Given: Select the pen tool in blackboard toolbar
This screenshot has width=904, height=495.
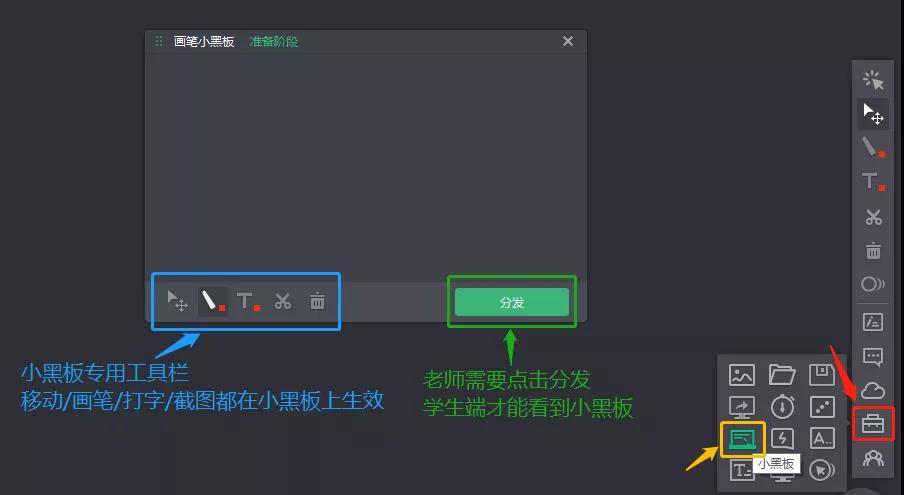Looking at the screenshot, I should (213, 301).
